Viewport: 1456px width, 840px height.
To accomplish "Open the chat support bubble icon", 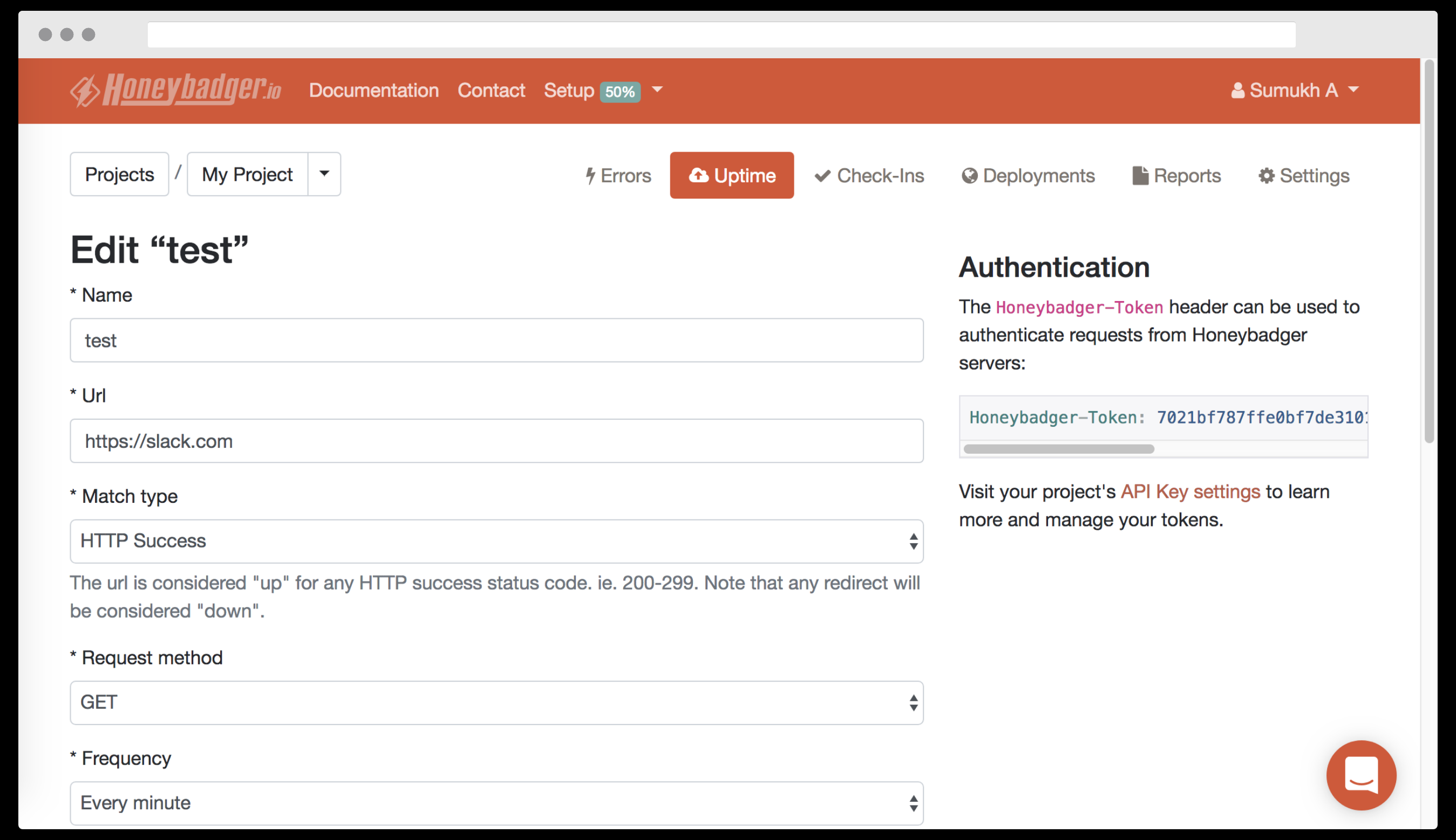I will coord(1361,775).
